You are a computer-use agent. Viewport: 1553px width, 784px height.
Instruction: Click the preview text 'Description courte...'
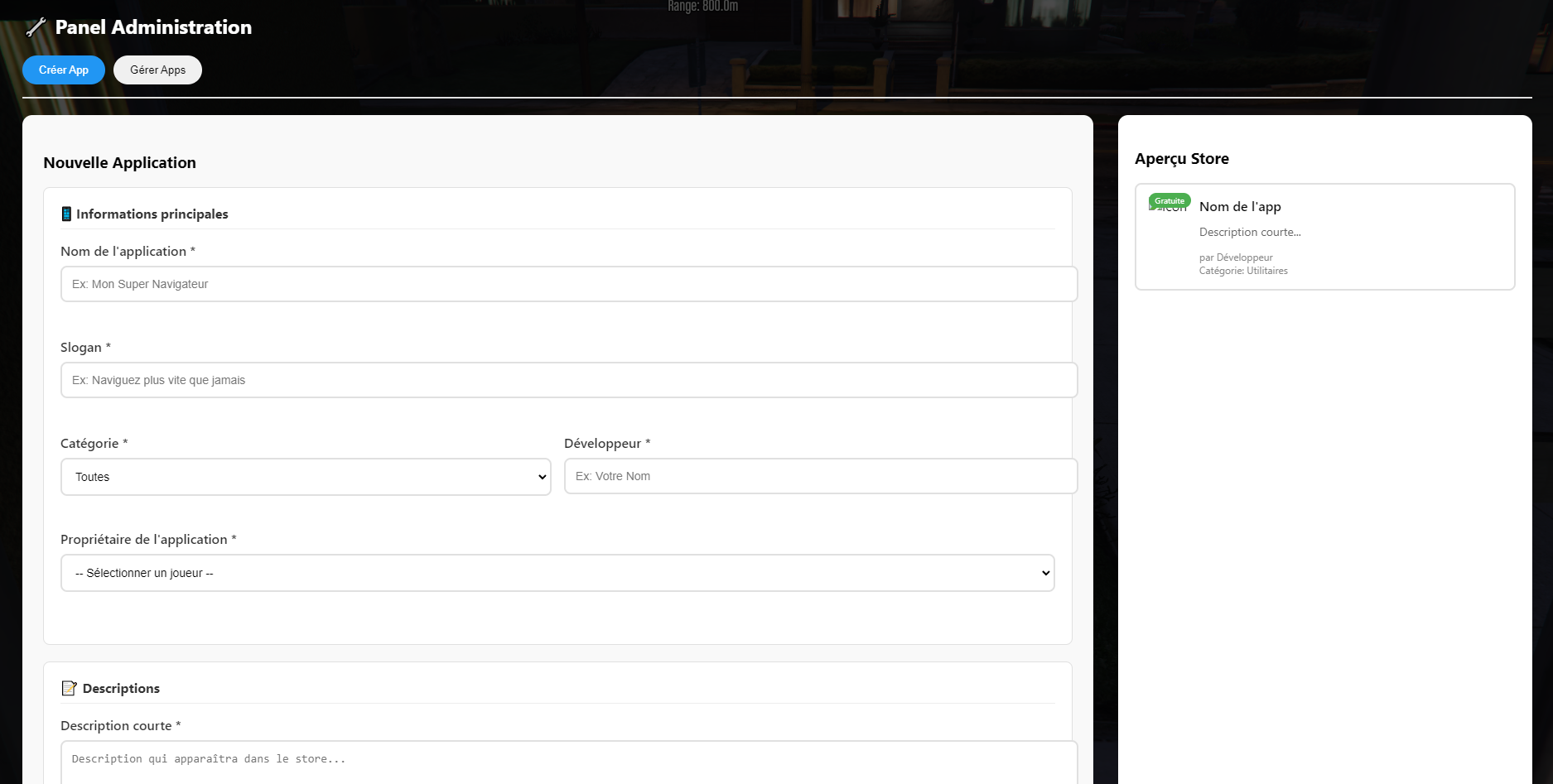(x=1250, y=233)
